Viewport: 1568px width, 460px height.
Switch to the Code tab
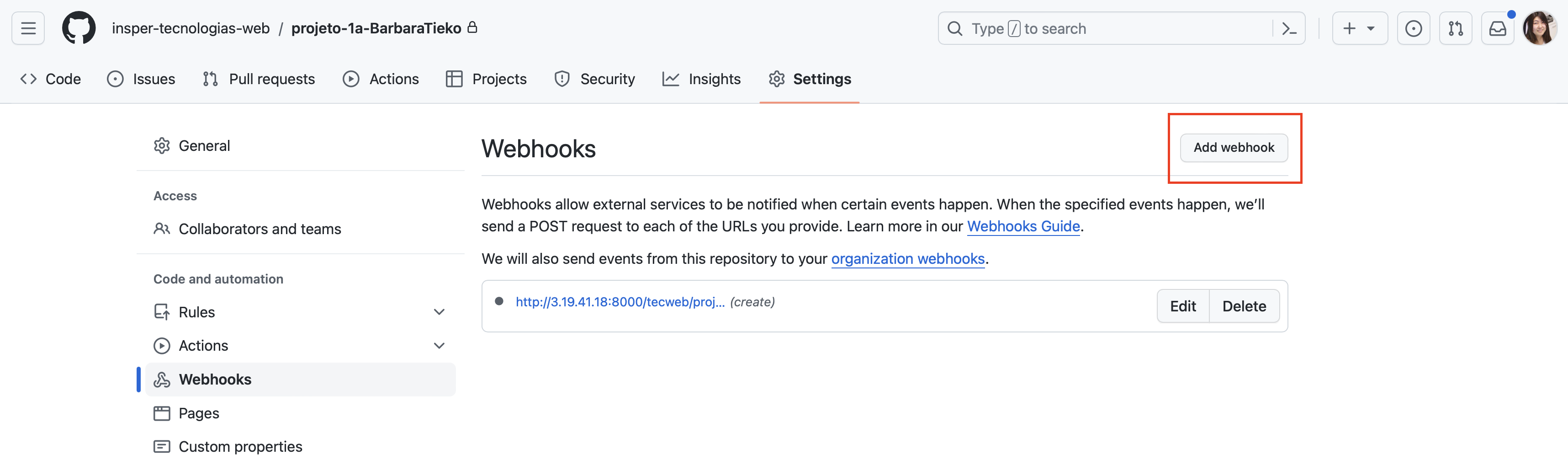(51, 79)
